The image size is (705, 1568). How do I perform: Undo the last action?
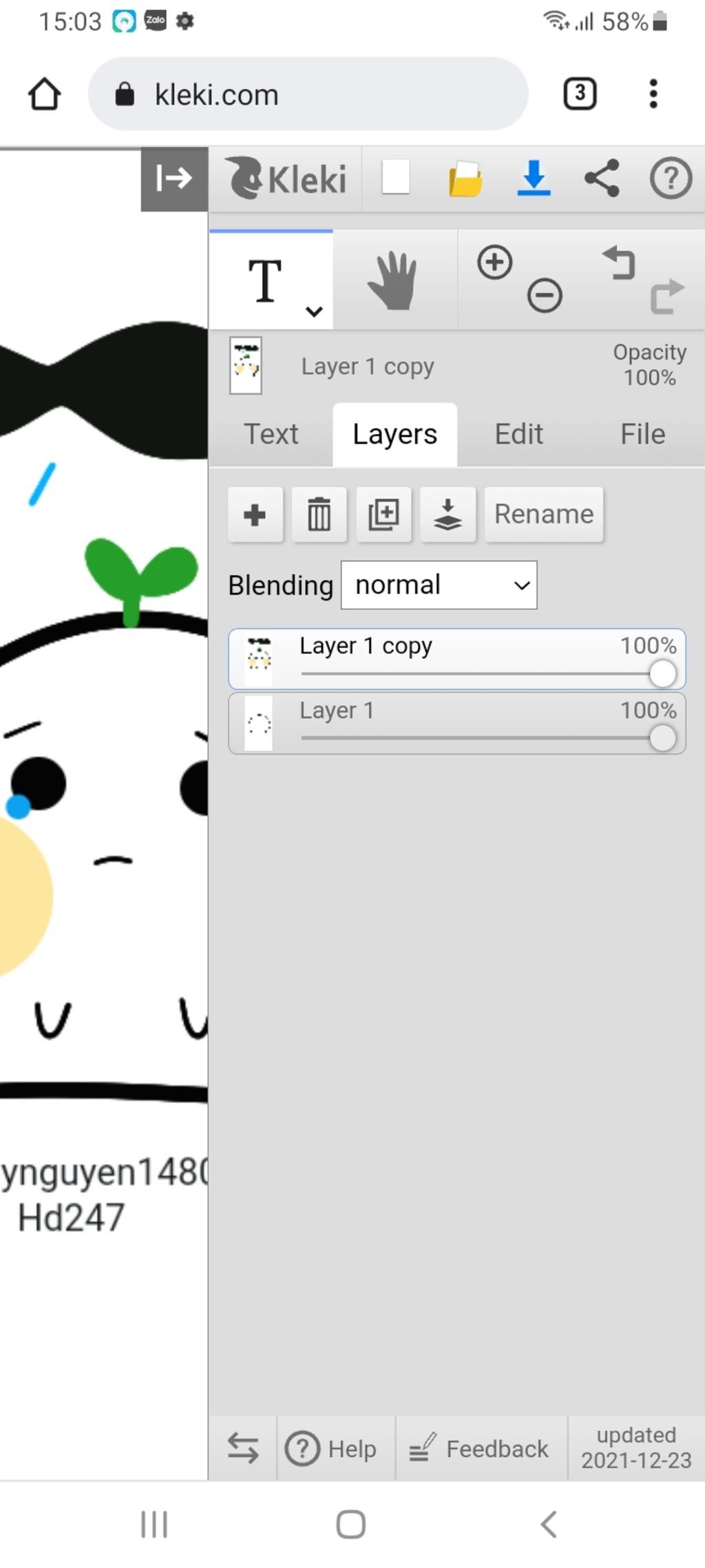[620, 262]
